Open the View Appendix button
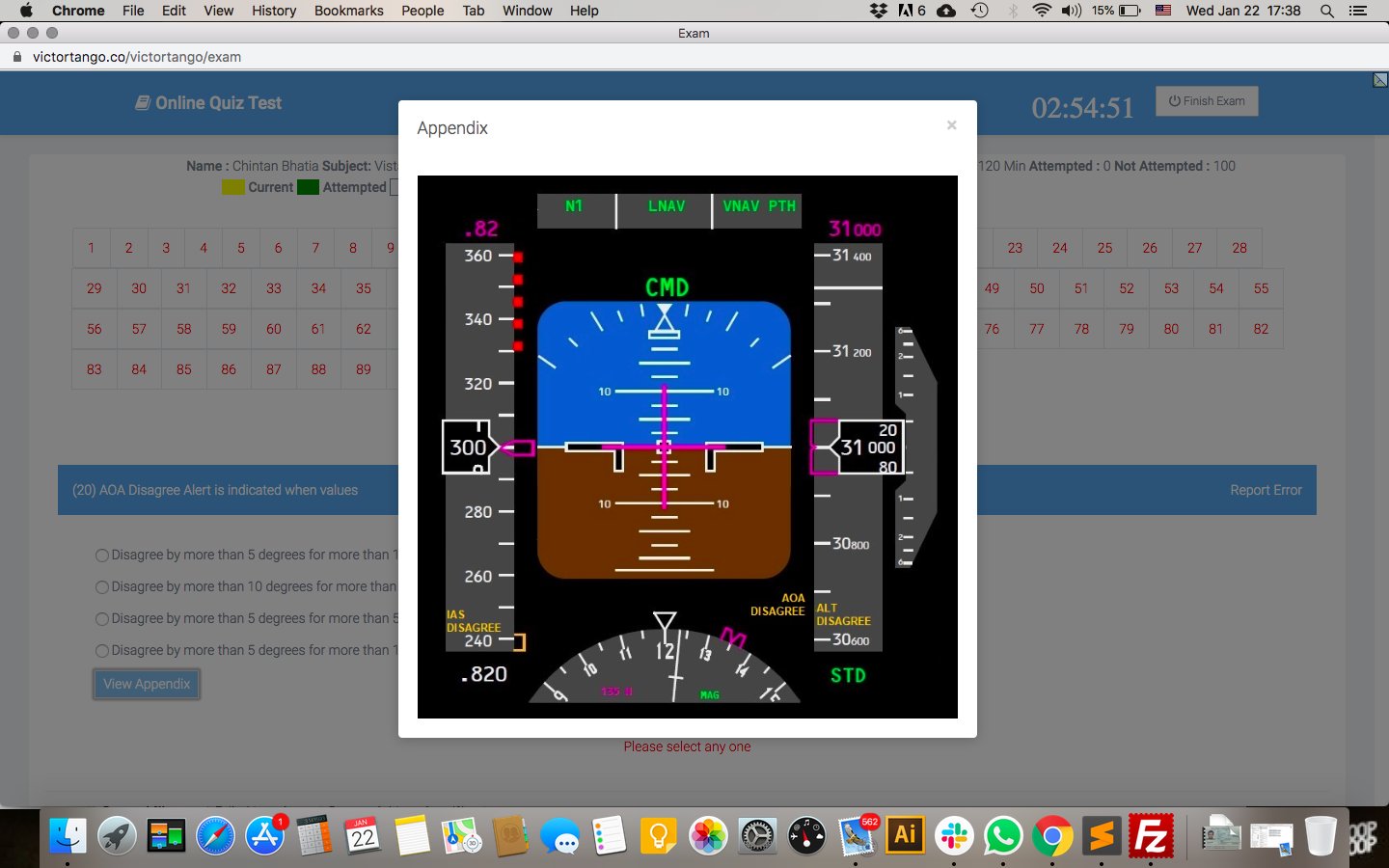 click(147, 684)
